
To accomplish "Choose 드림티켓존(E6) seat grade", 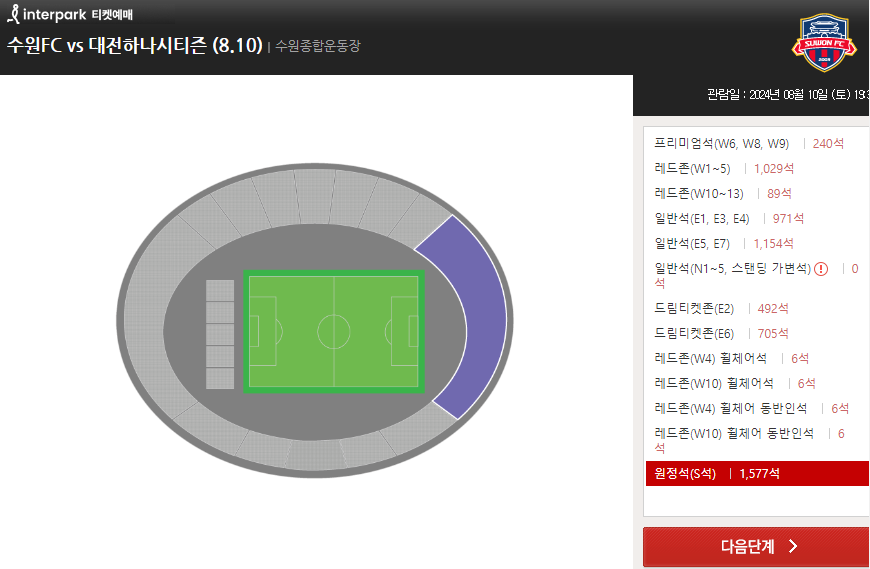I will coord(756,333).
